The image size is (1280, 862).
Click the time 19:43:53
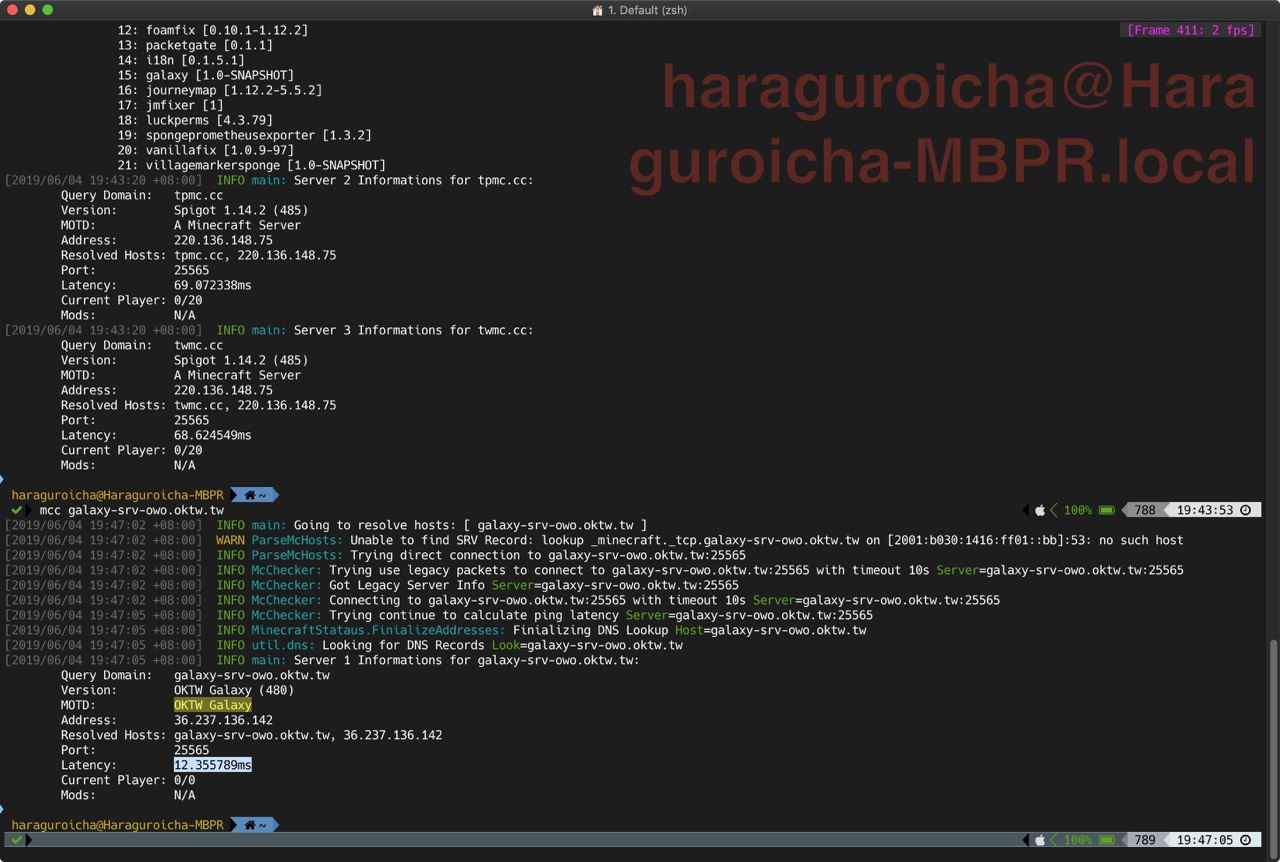(1205, 510)
